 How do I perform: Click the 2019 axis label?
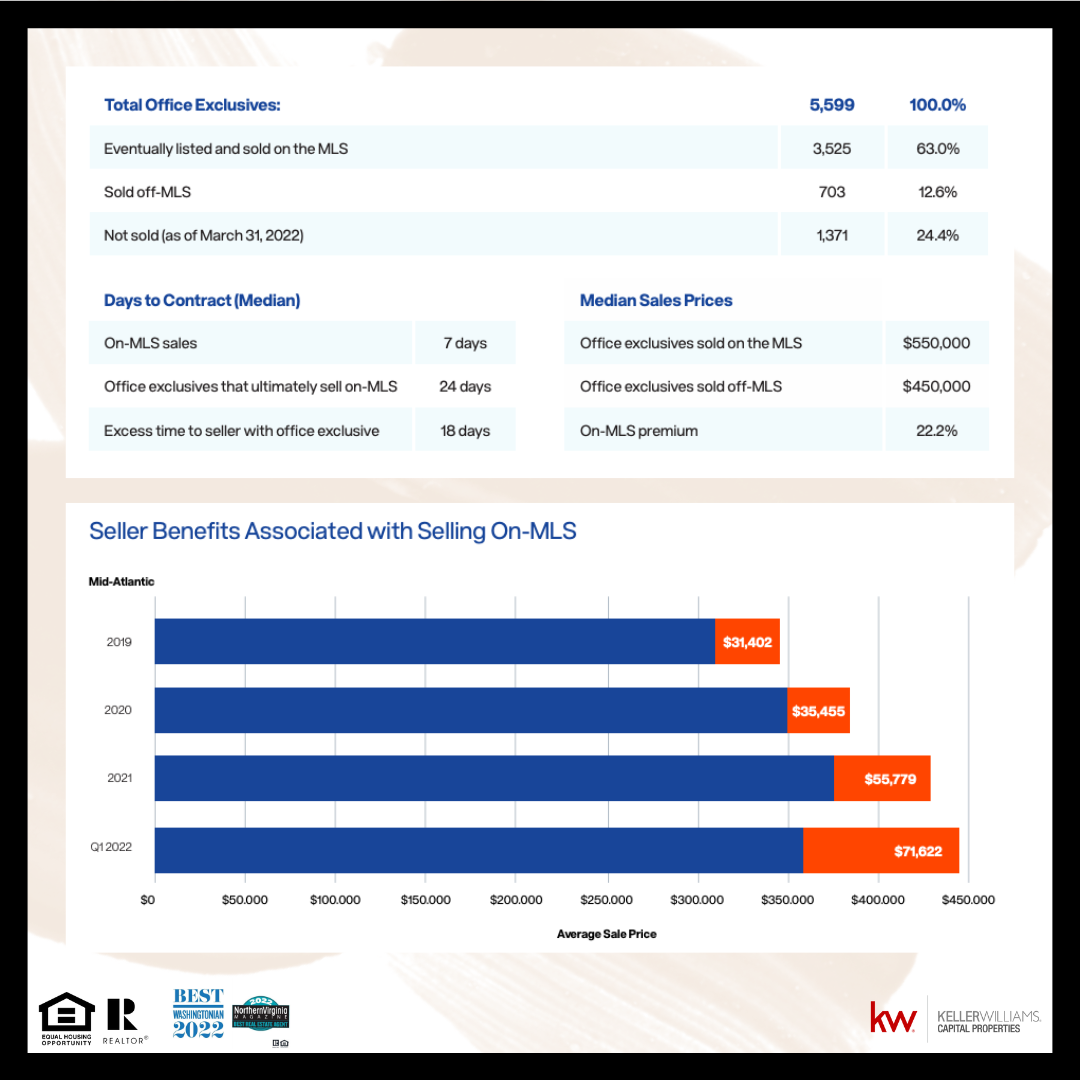click(118, 642)
